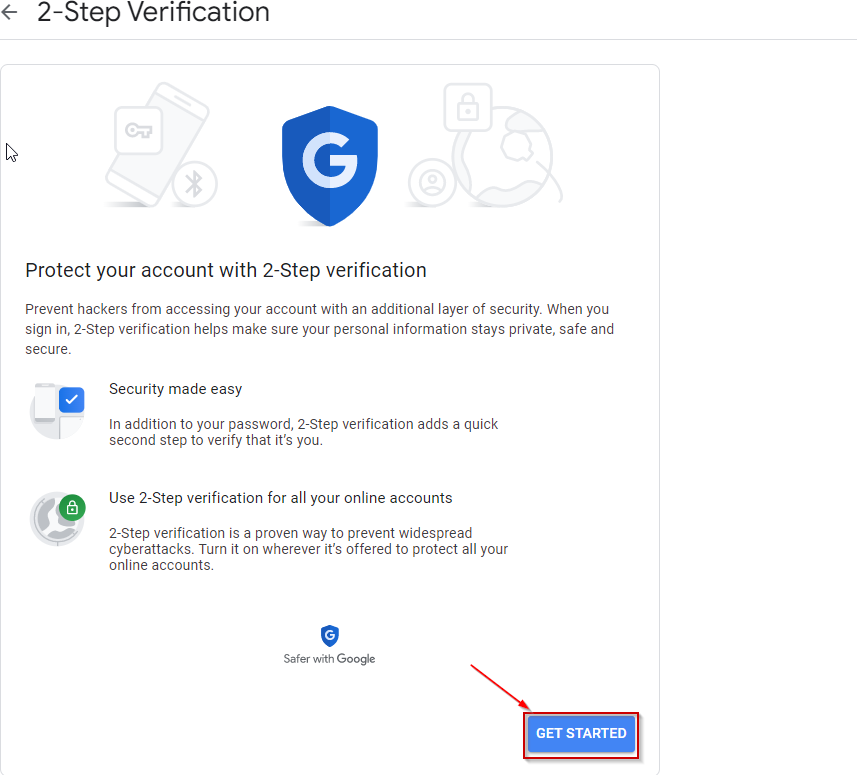The image size is (857, 775).
Task: Click the "2-Step Verification" page title
Action: (x=153, y=13)
